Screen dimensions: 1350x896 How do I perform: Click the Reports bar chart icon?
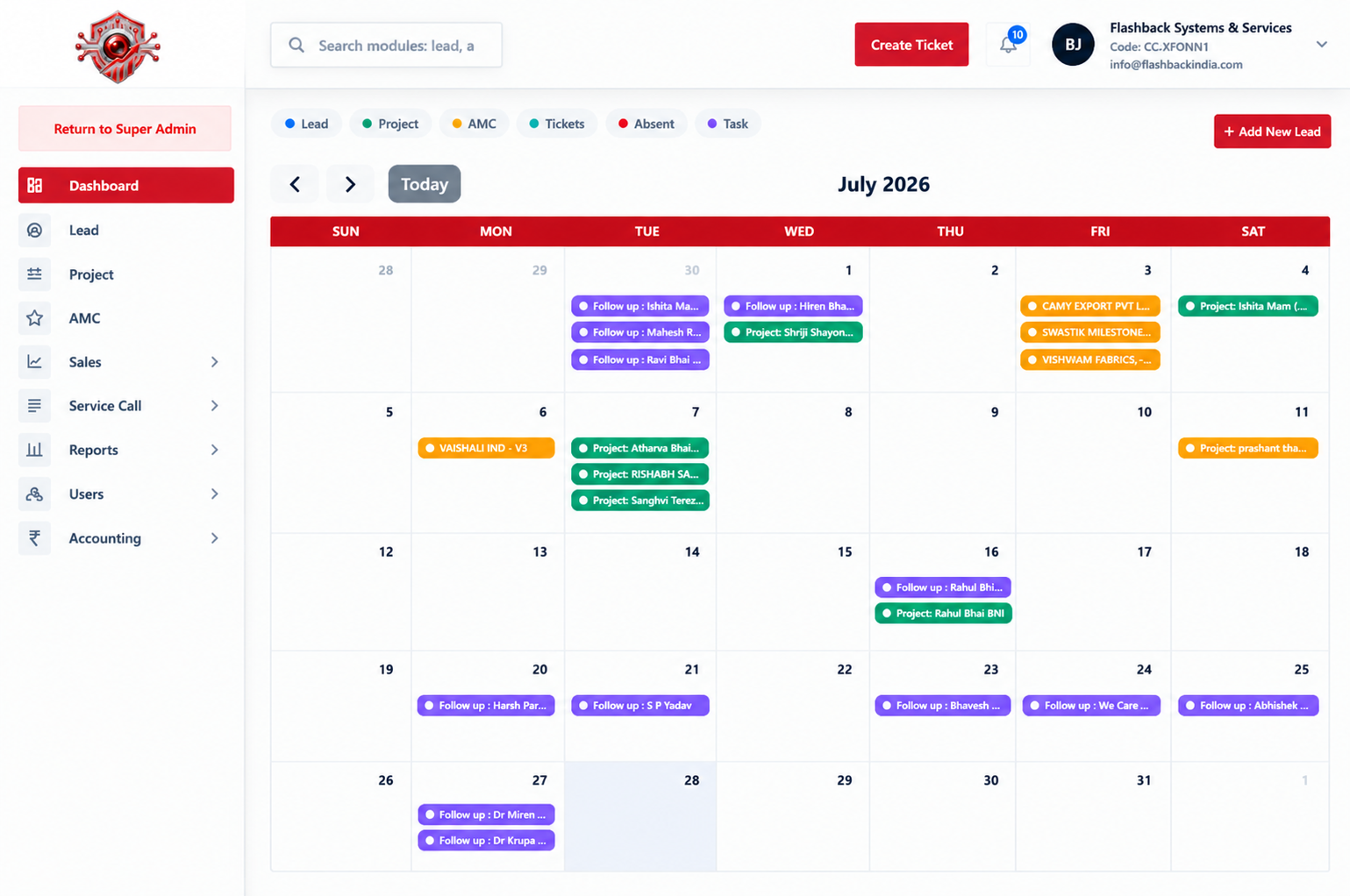(34, 450)
